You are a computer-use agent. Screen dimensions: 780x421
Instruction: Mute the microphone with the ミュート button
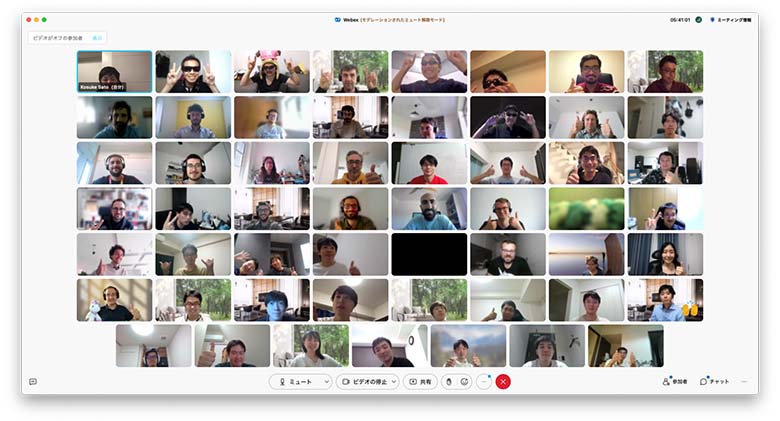[x=295, y=381]
